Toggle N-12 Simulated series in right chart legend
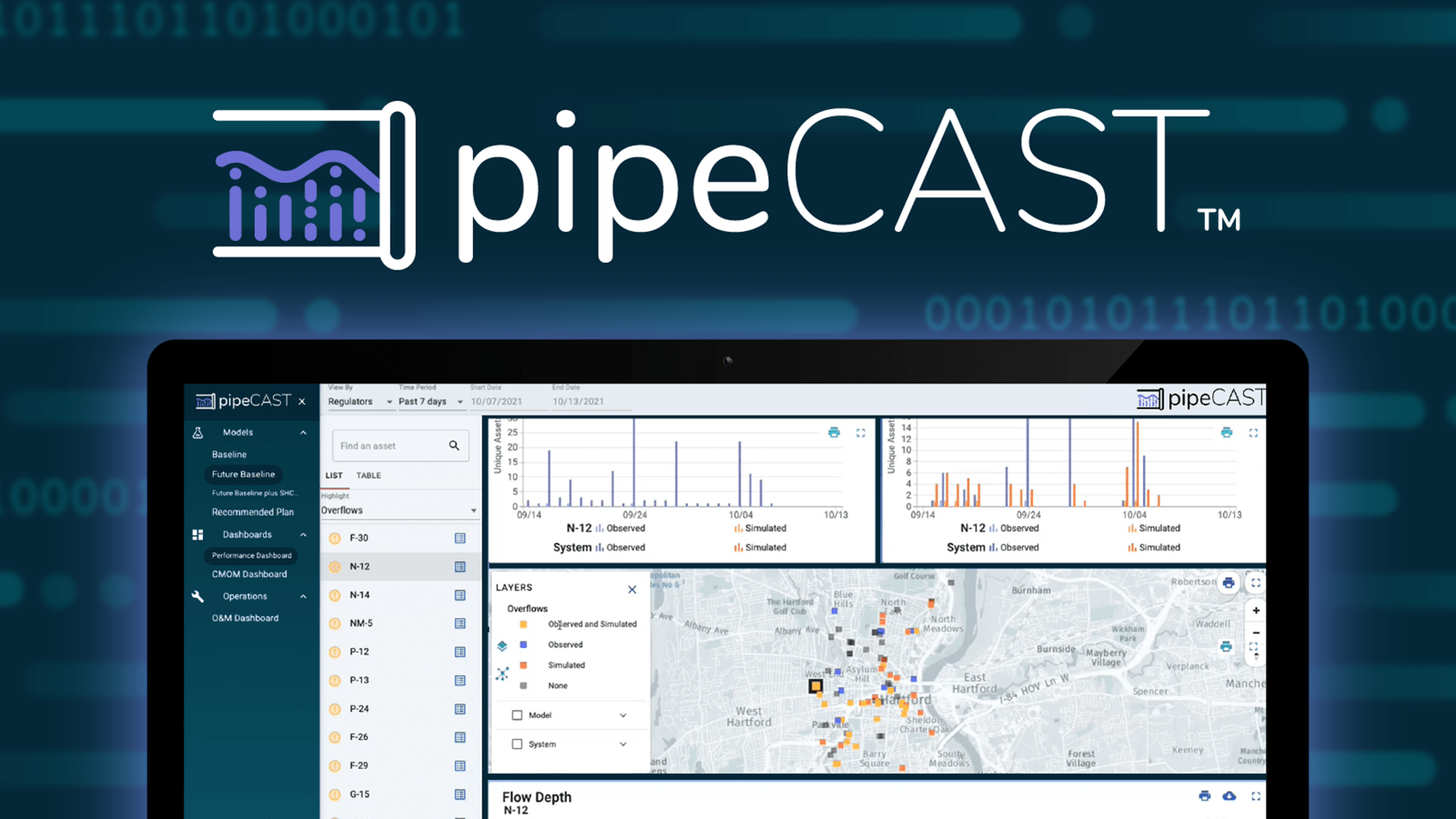This screenshot has height=819, width=1456. [x=1153, y=528]
